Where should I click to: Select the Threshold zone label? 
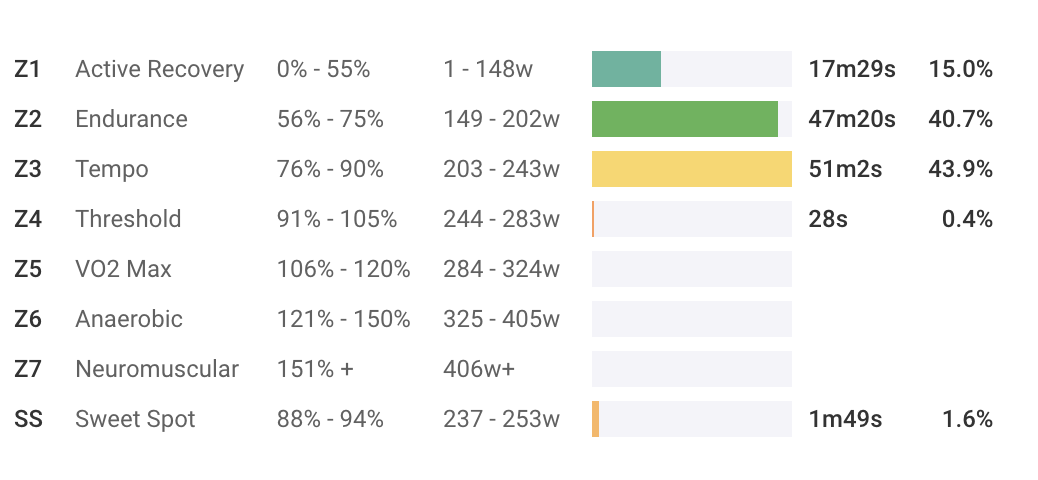[128, 219]
